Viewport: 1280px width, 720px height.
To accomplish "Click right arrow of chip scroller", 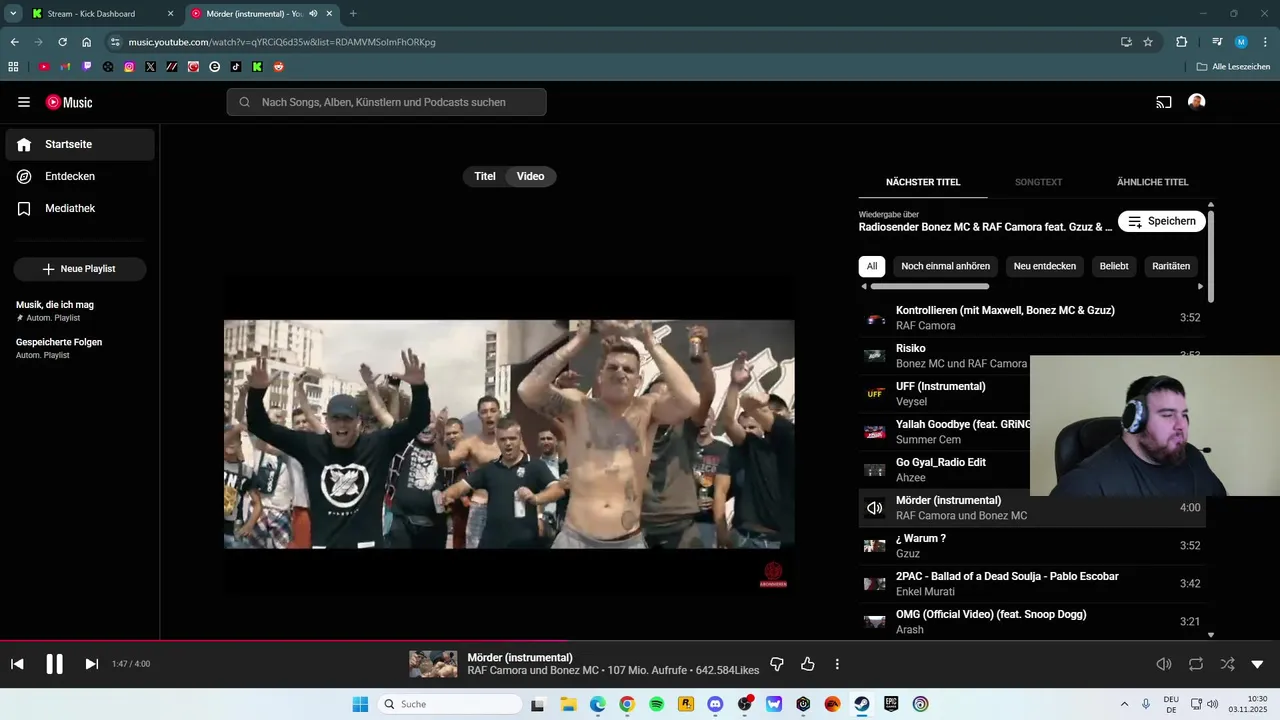I will (x=1201, y=287).
